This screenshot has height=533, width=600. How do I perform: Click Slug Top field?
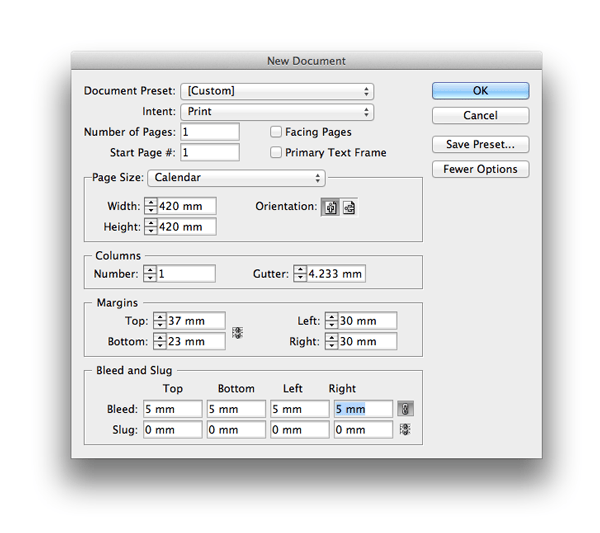tap(173, 430)
